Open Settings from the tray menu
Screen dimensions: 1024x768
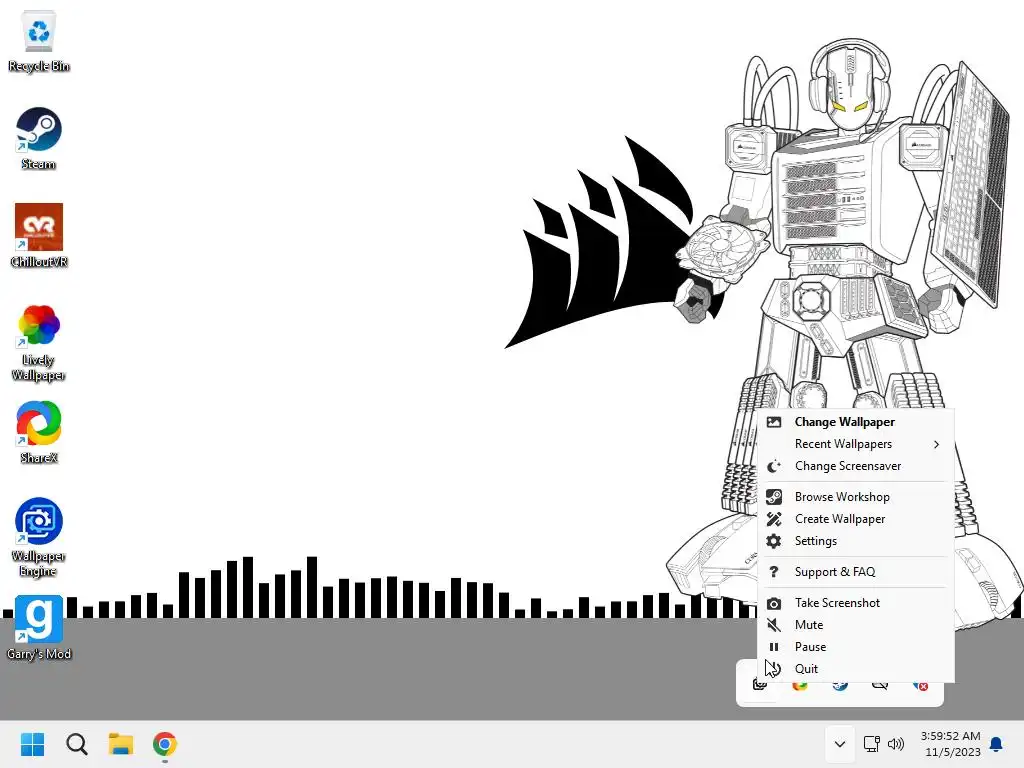856,541
